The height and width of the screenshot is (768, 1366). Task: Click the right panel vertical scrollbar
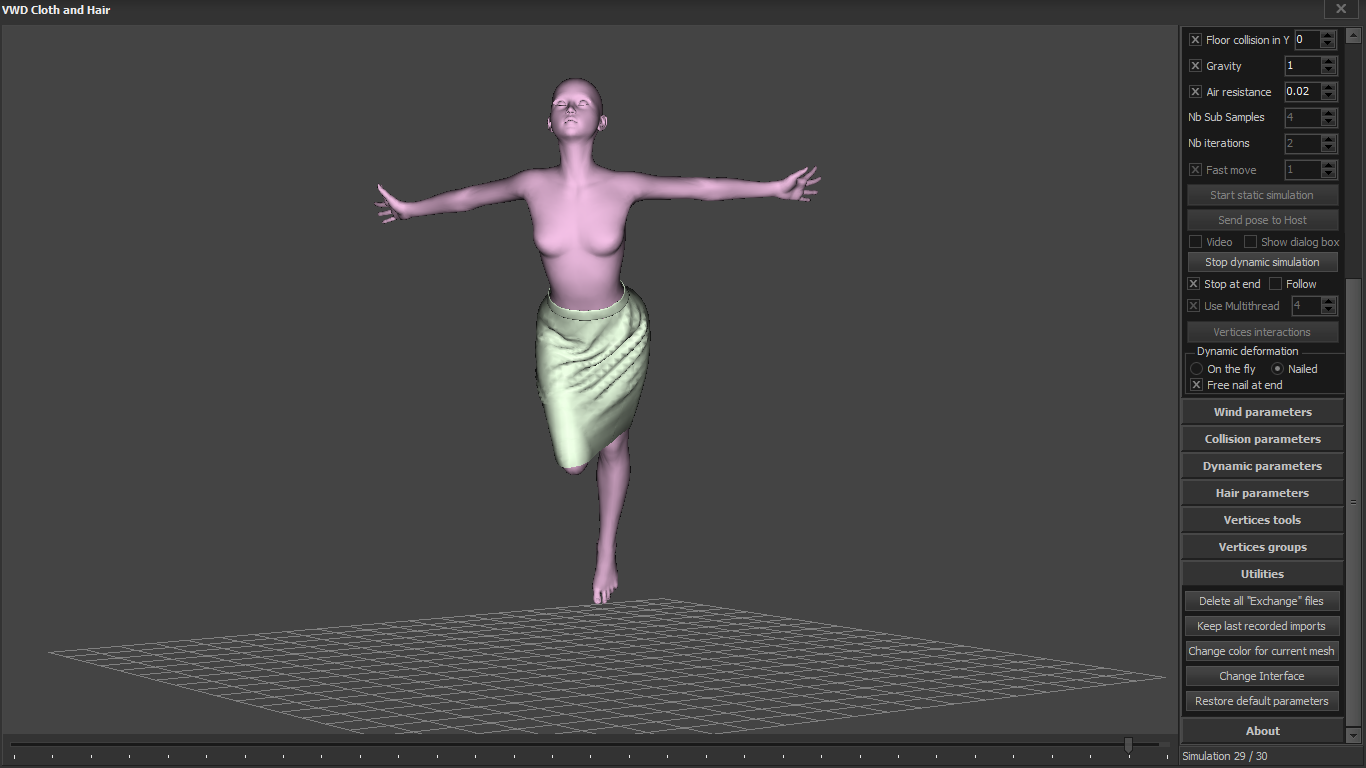coord(1354,500)
